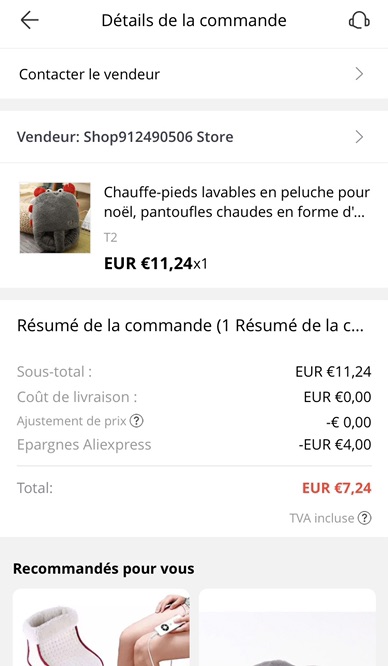Tap the back arrow icon
This screenshot has height=666, width=388.
point(29,20)
